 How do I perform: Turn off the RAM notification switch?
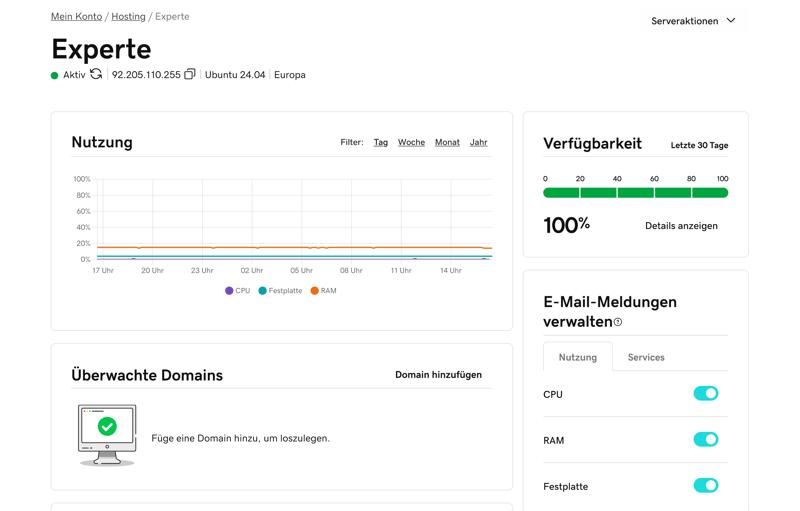pos(705,440)
